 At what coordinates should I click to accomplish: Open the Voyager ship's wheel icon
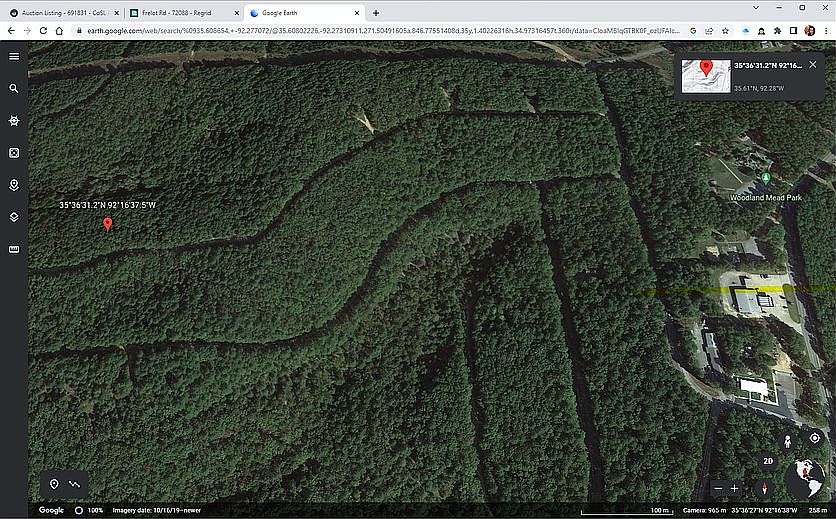coord(14,121)
